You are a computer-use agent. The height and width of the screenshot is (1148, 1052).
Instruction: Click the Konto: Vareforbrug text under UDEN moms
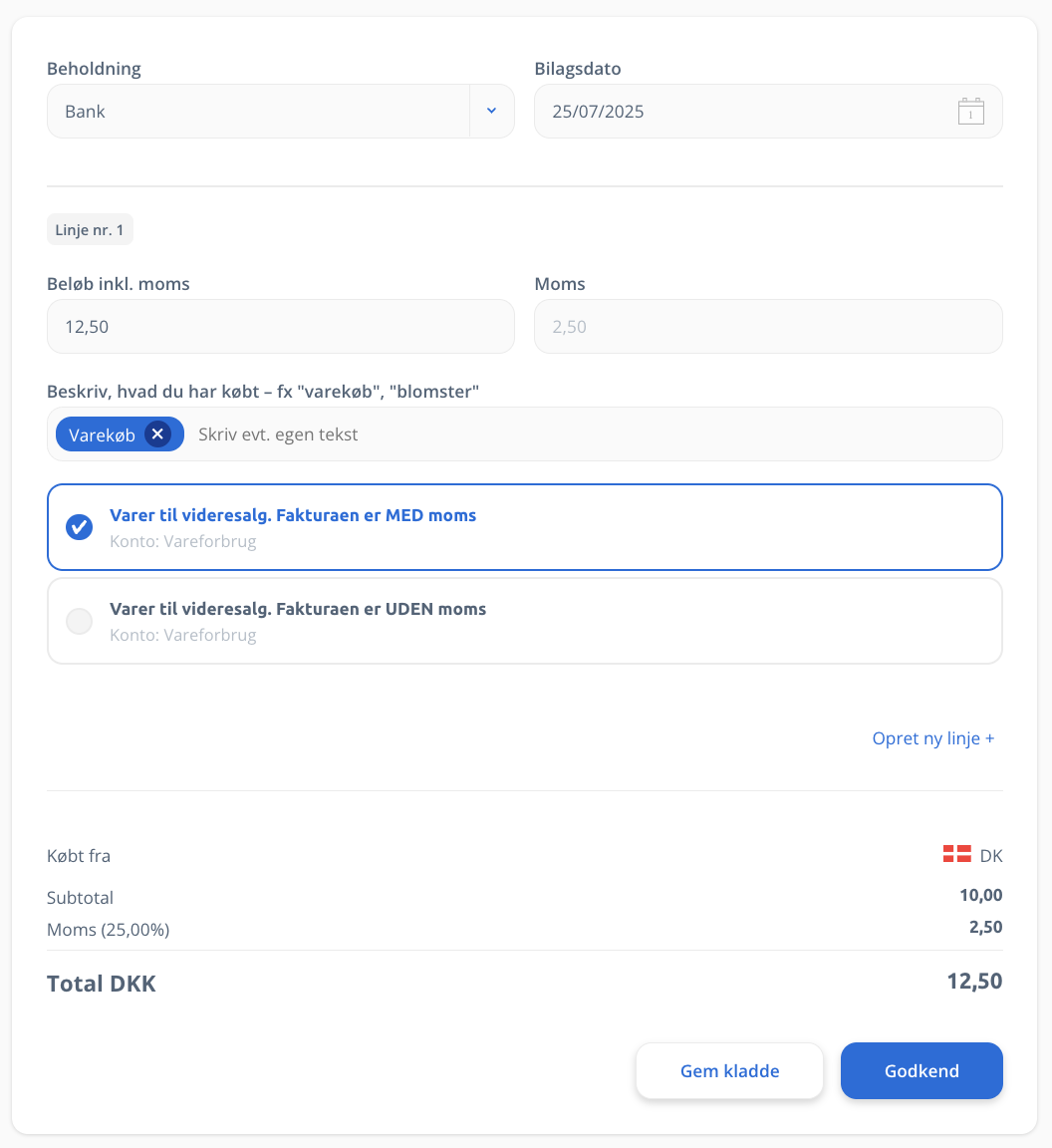(x=183, y=635)
